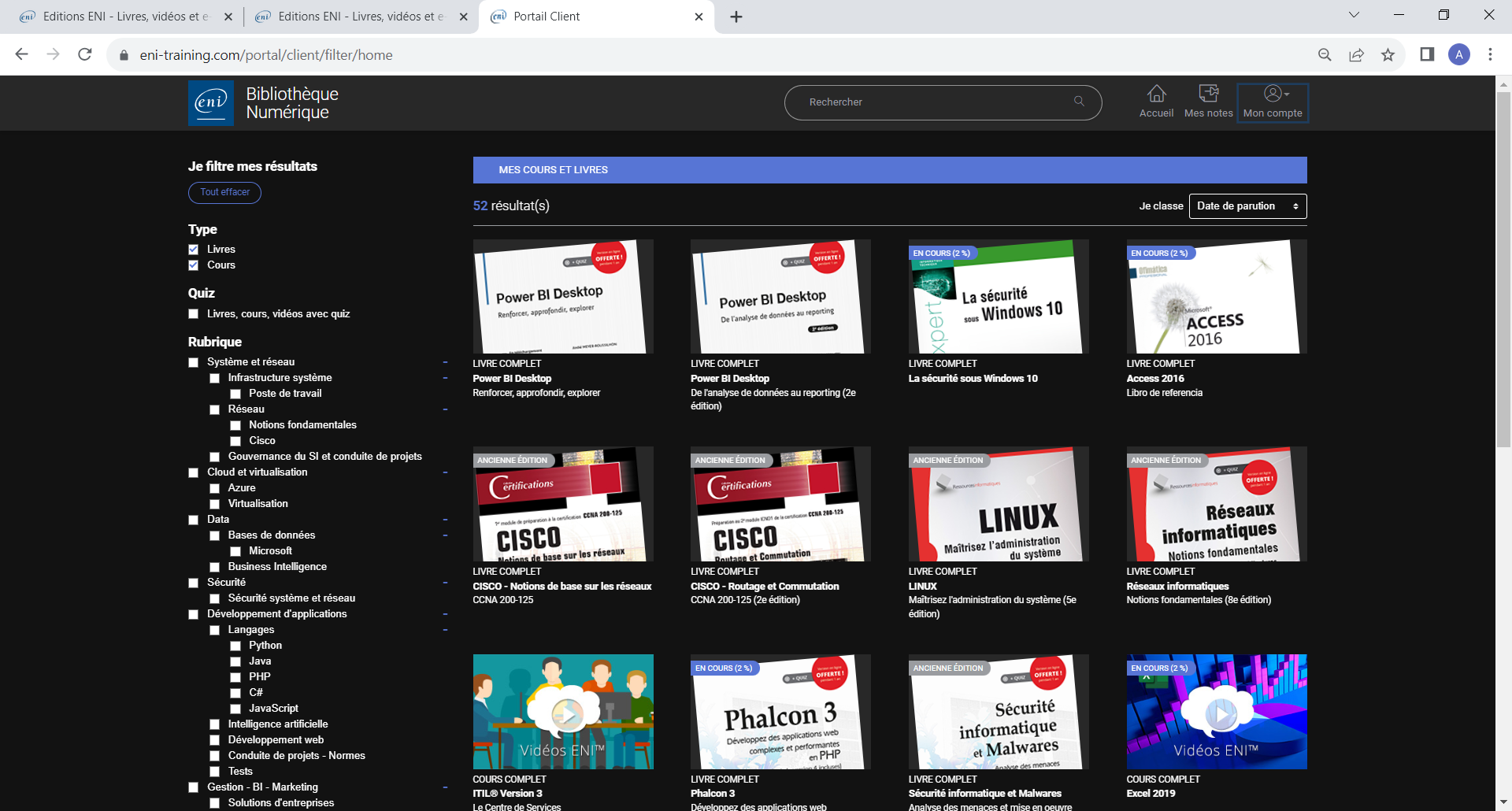
Task: Open Réseaux informatiques title link
Action: pyautogui.click(x=1177, y=587)
